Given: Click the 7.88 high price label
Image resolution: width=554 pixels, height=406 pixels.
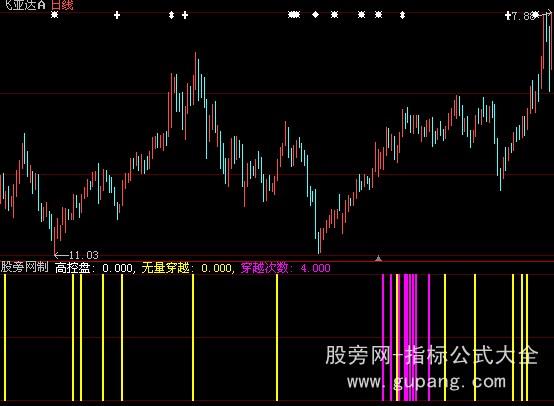Looking at the screenshot, I should tap(523, 16).
